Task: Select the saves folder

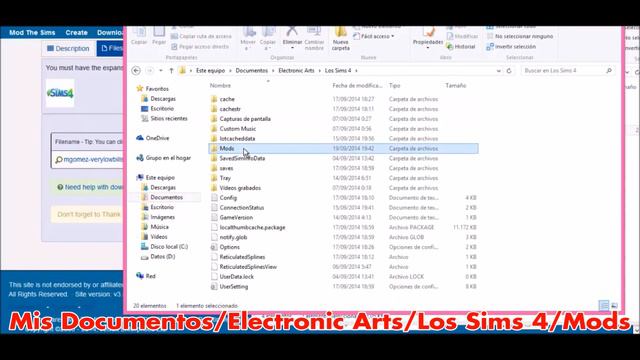Action: (x=226, y=168)
